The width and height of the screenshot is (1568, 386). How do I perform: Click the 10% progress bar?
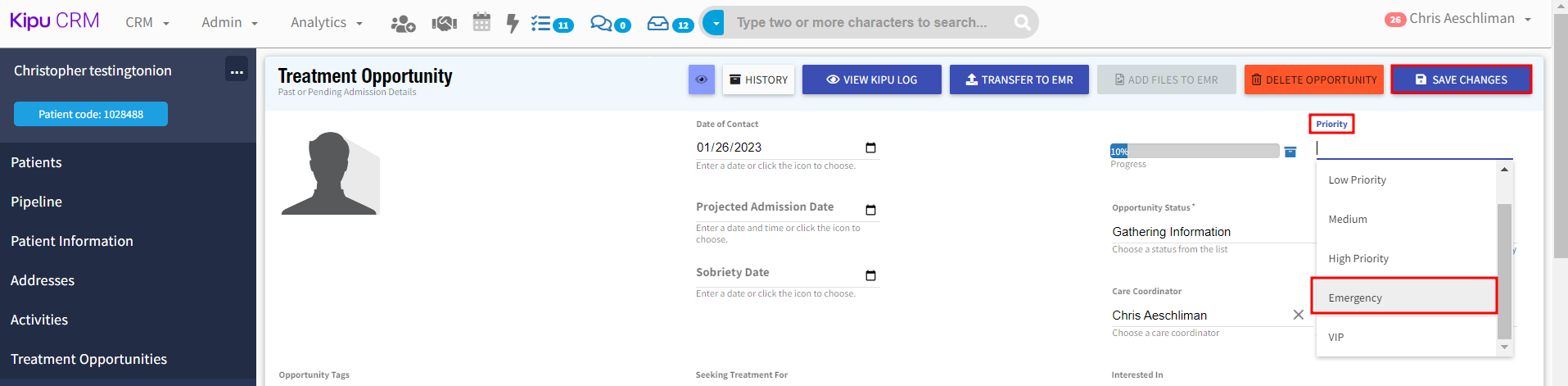[x=1194, y=151]
